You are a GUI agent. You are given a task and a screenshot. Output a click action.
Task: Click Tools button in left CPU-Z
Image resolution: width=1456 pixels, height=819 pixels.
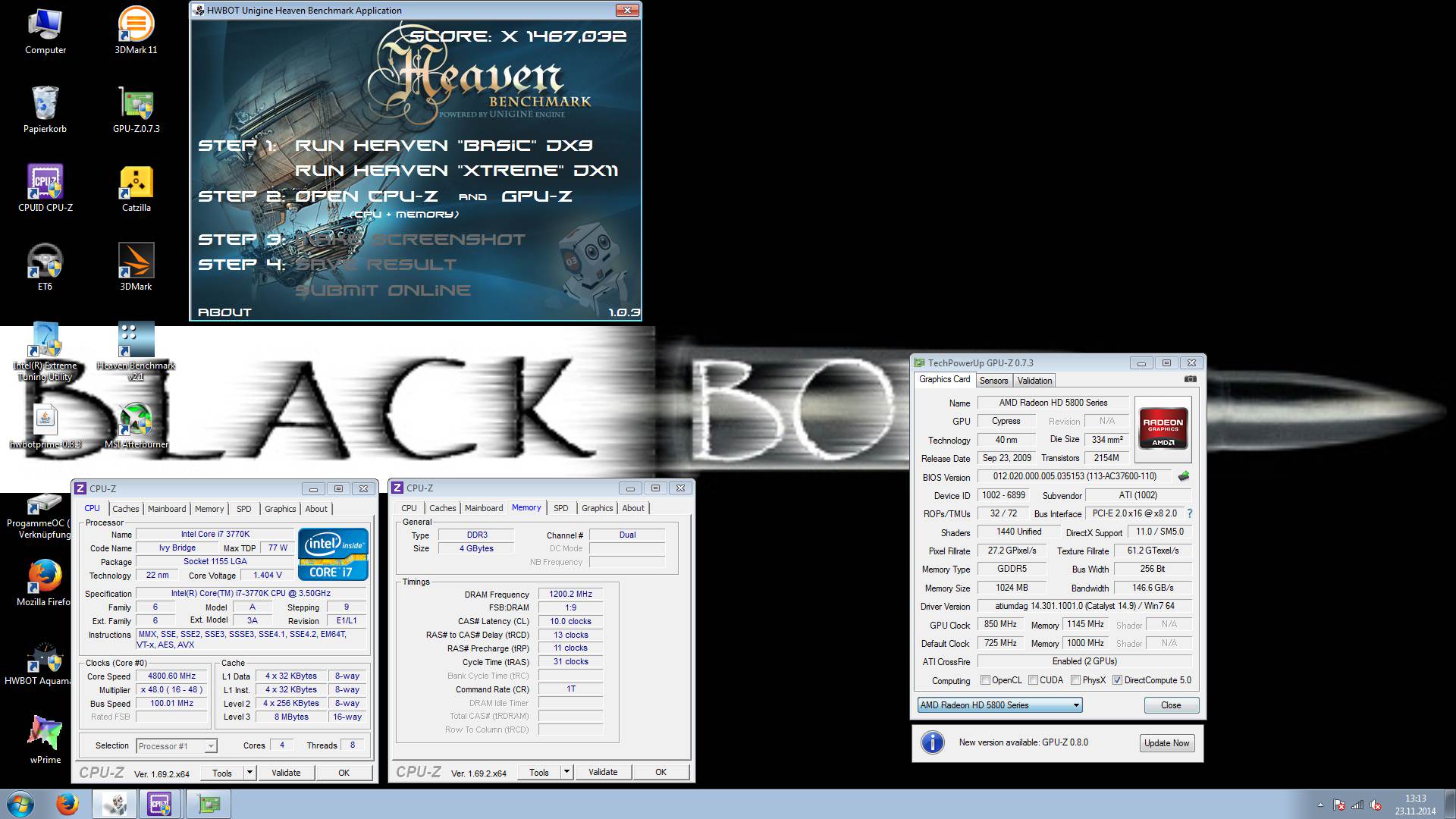222,773
